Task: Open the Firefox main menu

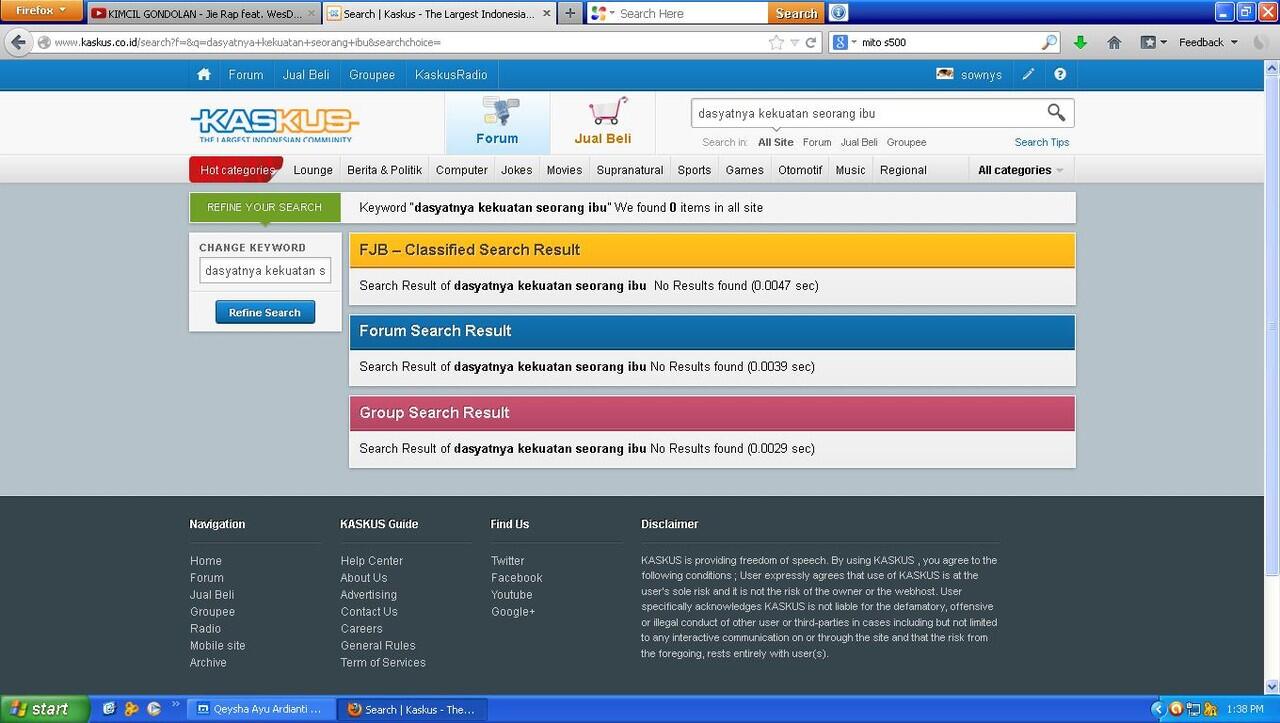Action: [x=41, y=10]
